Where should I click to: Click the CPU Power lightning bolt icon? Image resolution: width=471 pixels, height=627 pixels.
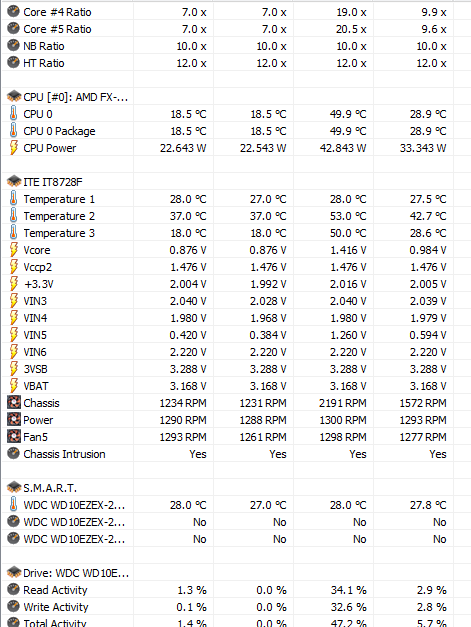pos(13,148)
